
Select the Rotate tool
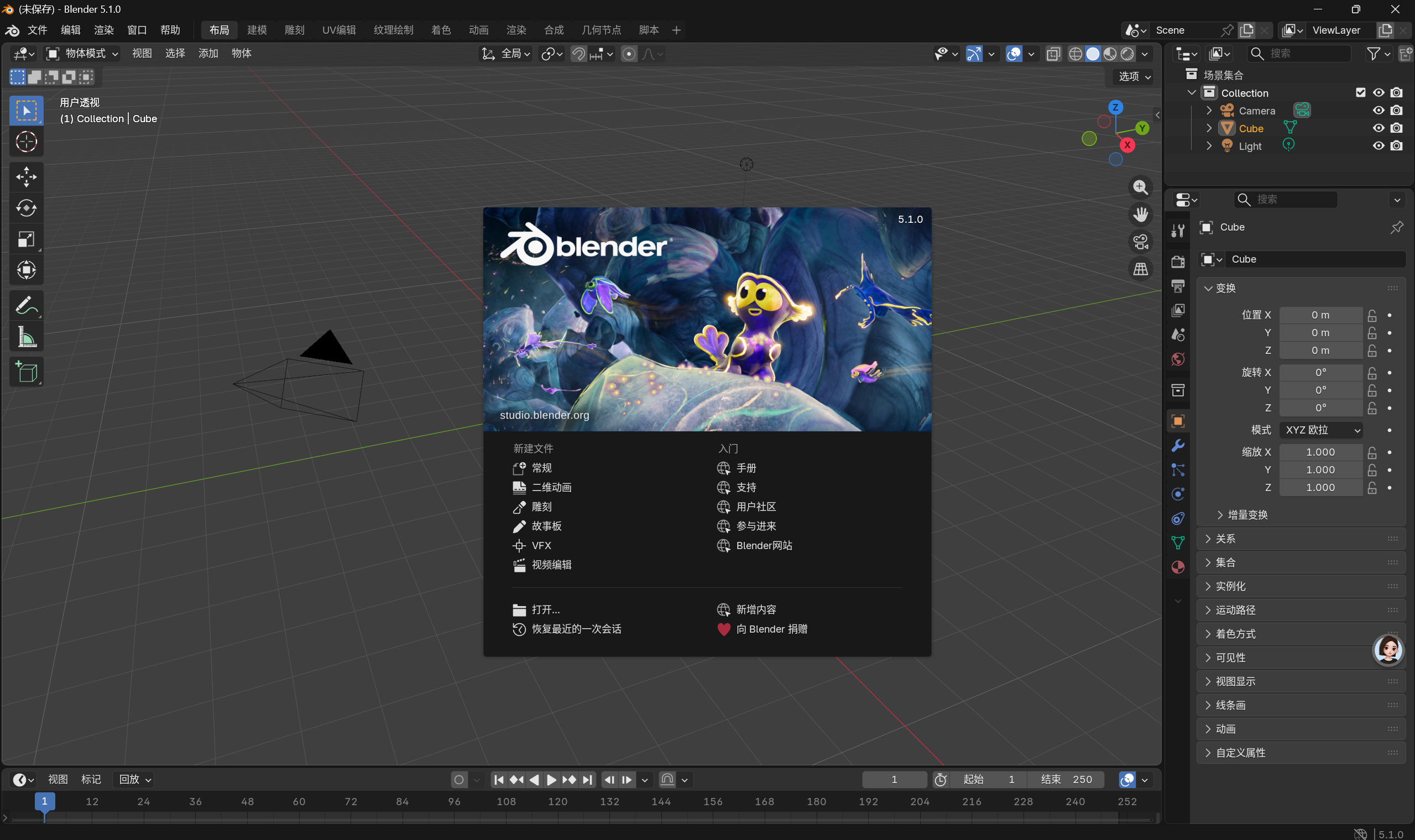(x=26, y=208)
